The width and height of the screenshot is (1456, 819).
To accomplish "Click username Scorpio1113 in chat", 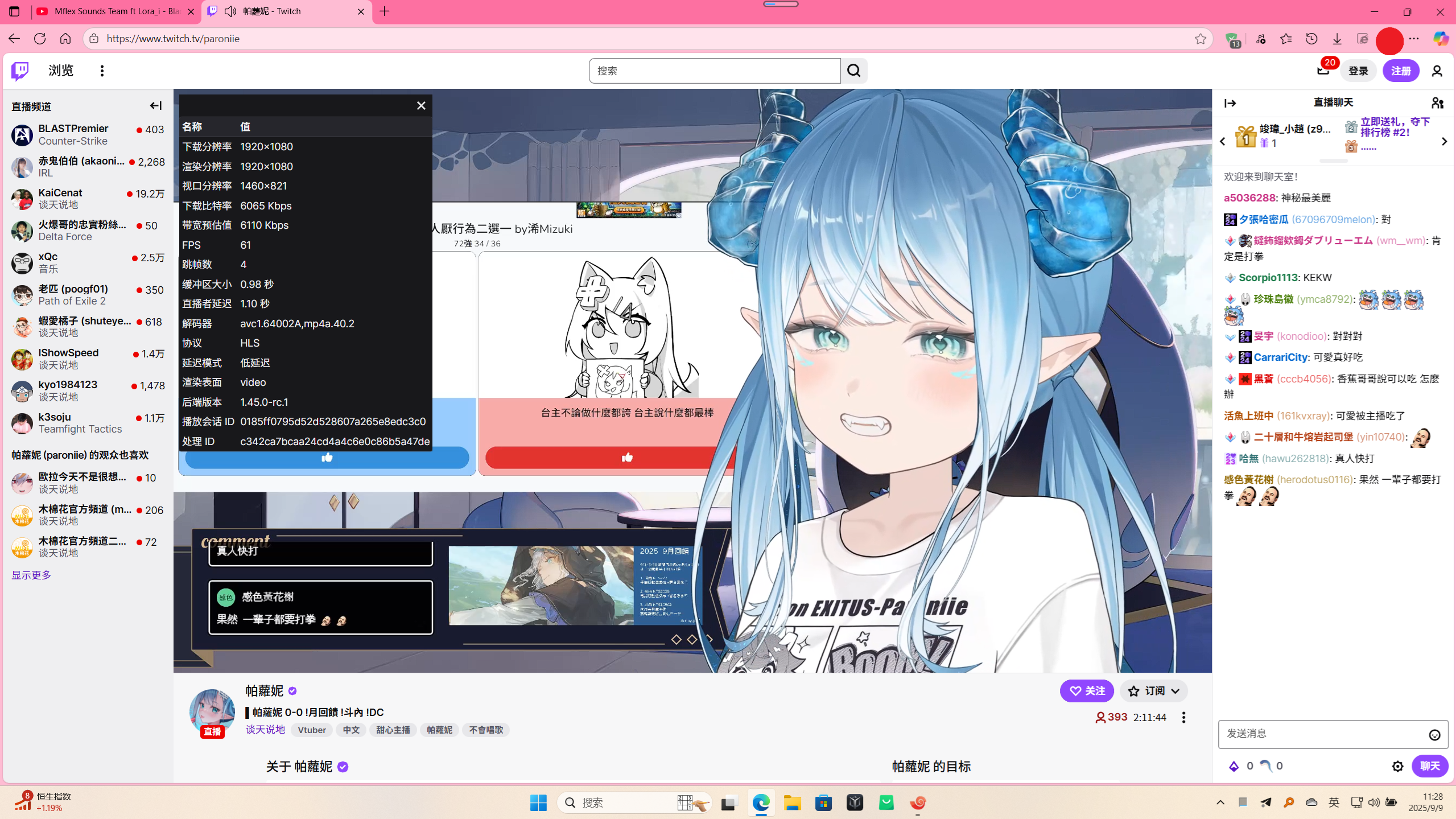I will pos(1268,278).
